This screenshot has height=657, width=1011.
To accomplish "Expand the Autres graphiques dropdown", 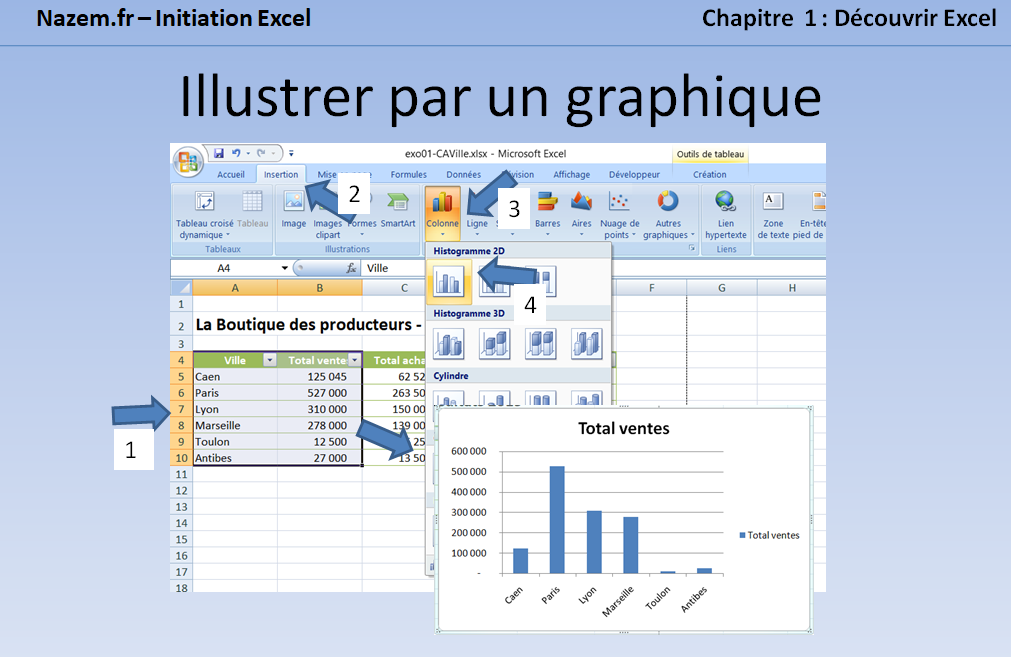I will pyautogui.click(x=667, y=213).
